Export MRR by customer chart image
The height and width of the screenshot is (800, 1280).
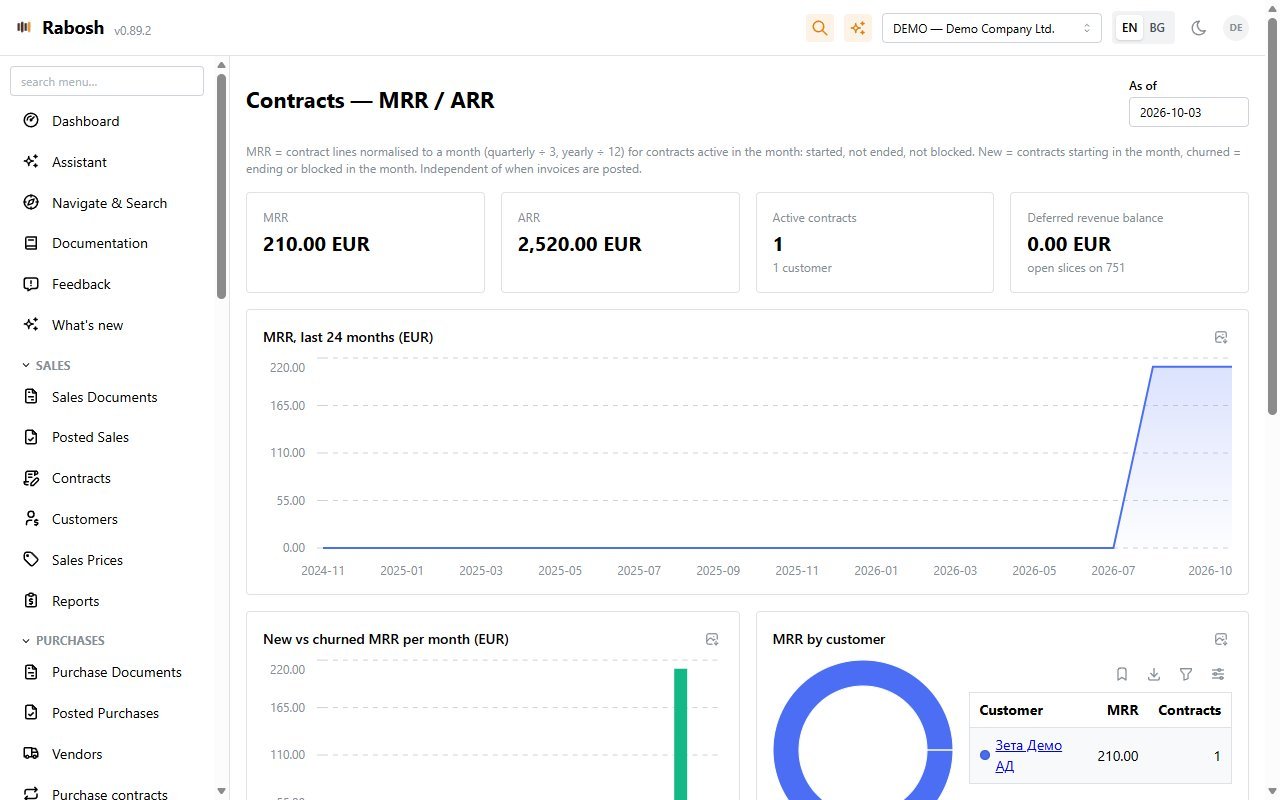pos(1221,639)
